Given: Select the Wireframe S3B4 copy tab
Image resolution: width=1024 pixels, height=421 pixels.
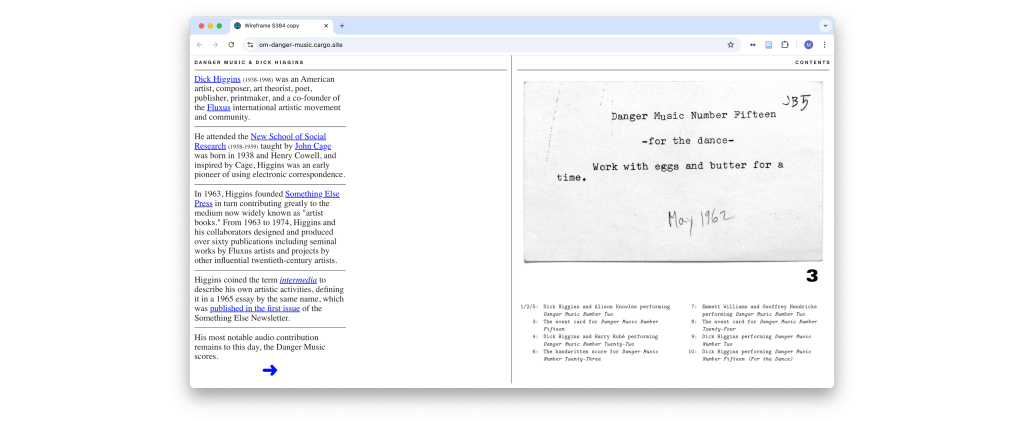Looking at the screenshot, I should tap(281, 26).
